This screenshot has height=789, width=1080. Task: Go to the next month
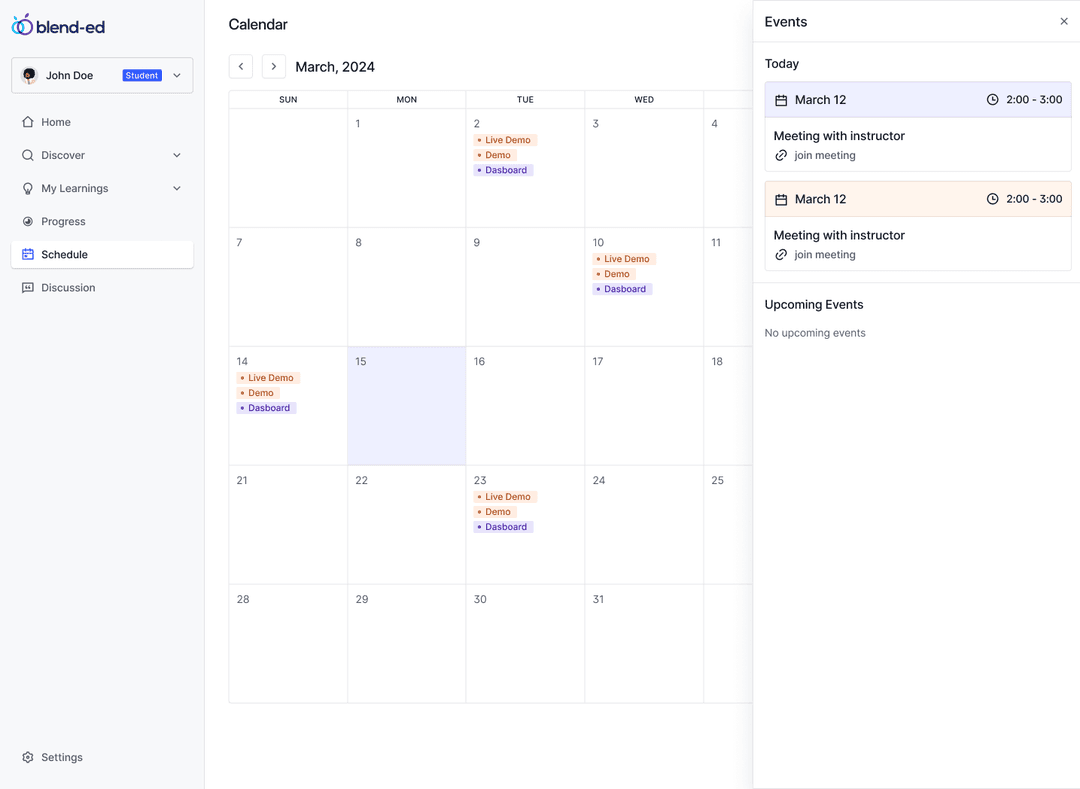pos(273,66)
